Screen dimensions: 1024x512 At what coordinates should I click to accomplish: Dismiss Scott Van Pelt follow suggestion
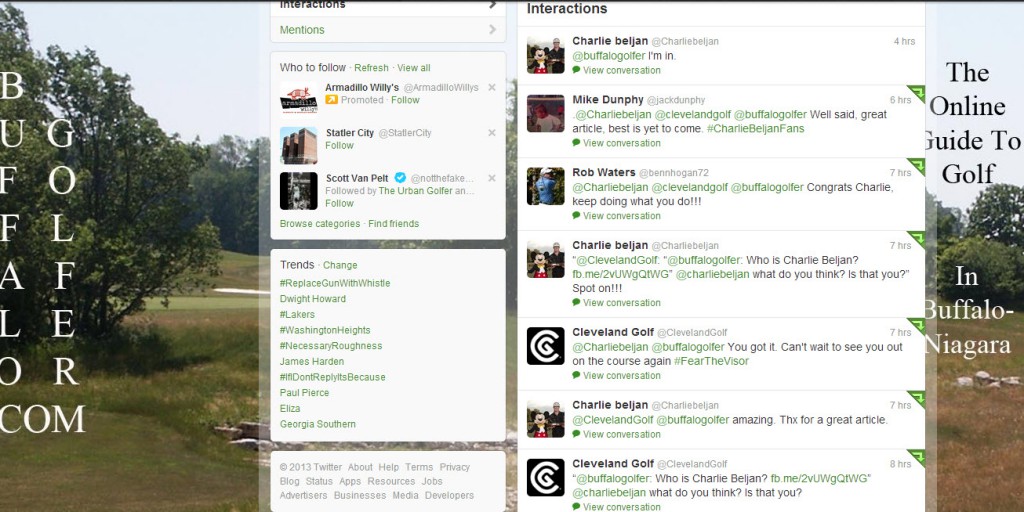[492, 178]
